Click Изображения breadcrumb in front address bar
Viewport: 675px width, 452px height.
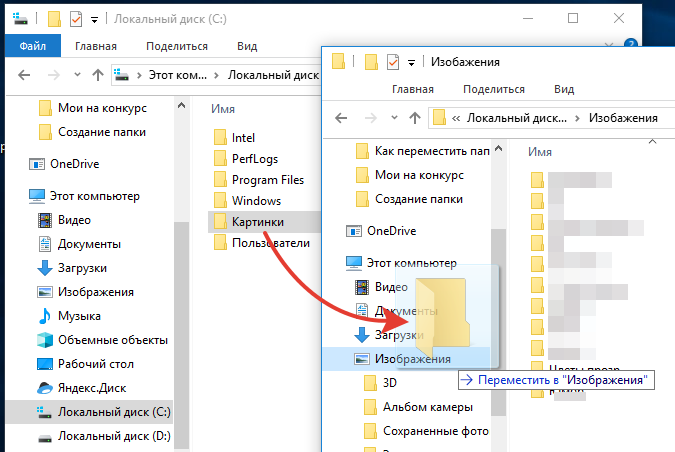pyautogui.click(x=623, y=118)
